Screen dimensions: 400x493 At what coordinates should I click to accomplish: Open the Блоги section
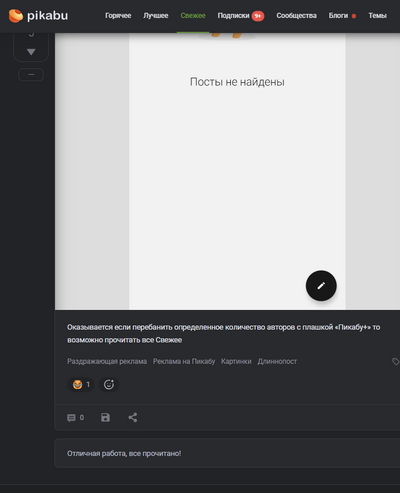pyautogui.click(x=342, y=16)
